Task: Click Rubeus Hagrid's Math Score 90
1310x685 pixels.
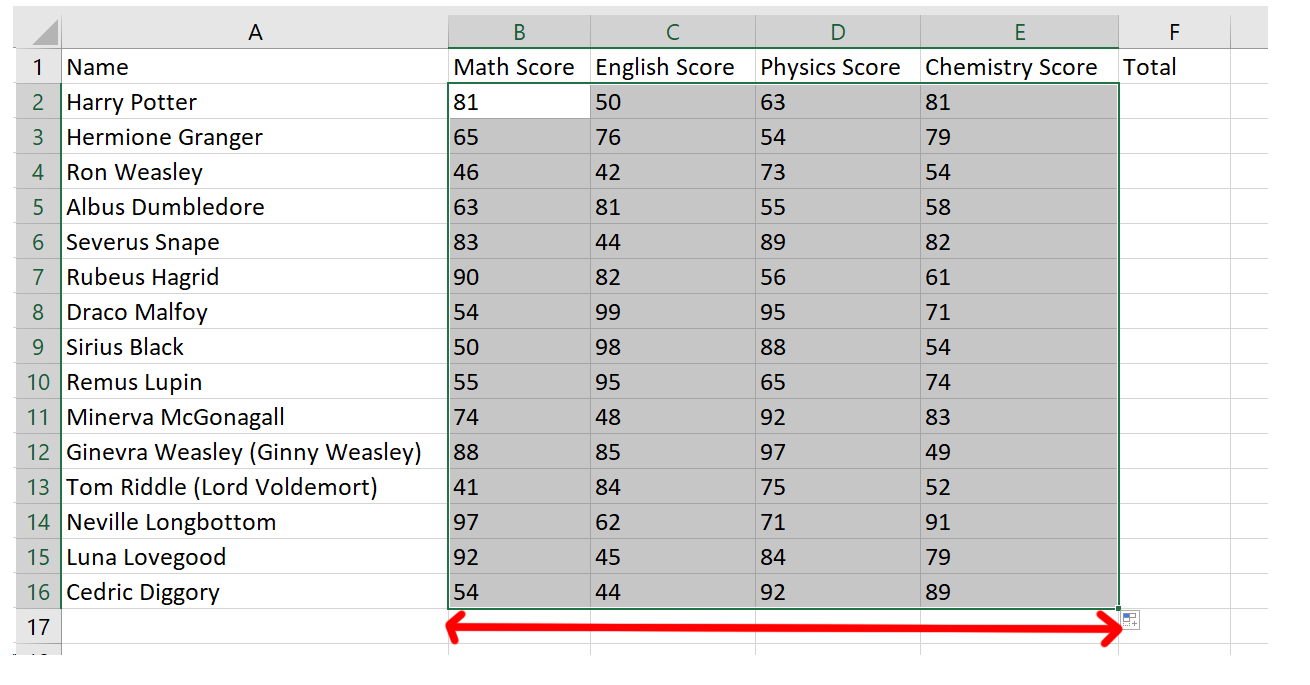Action: (x=519, y=277)
